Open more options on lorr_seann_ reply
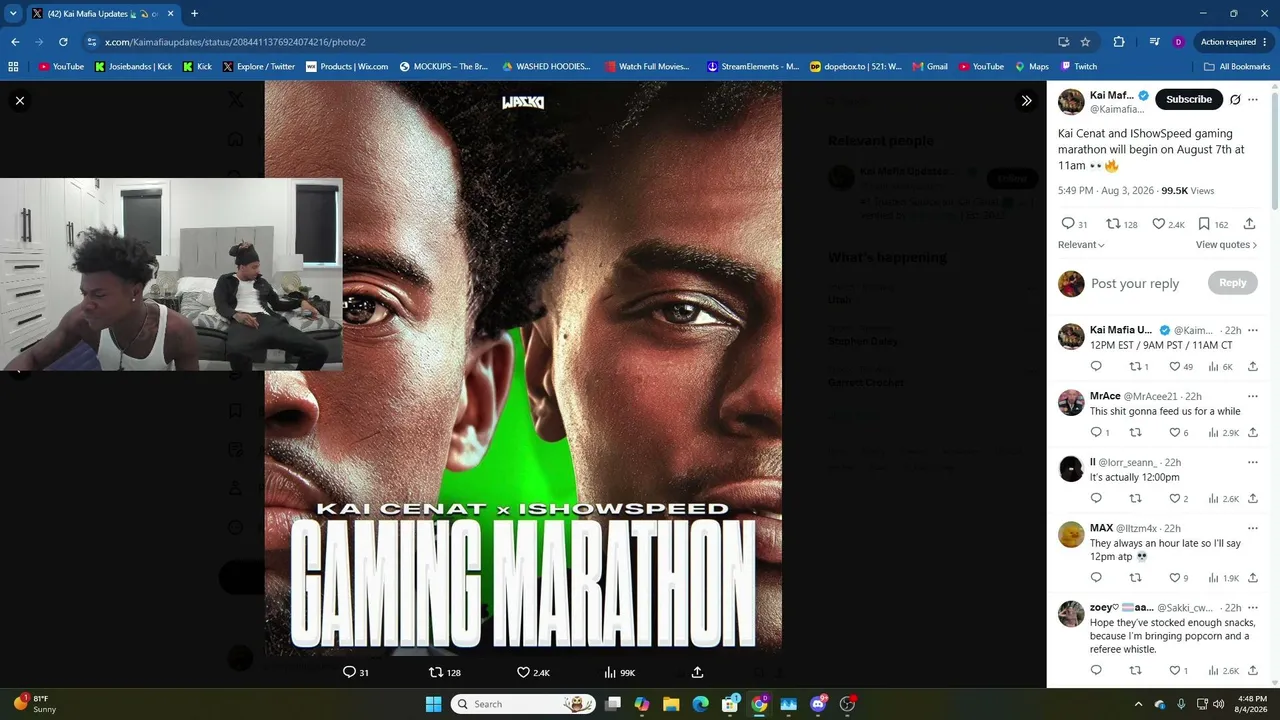 coord(1252,463)
